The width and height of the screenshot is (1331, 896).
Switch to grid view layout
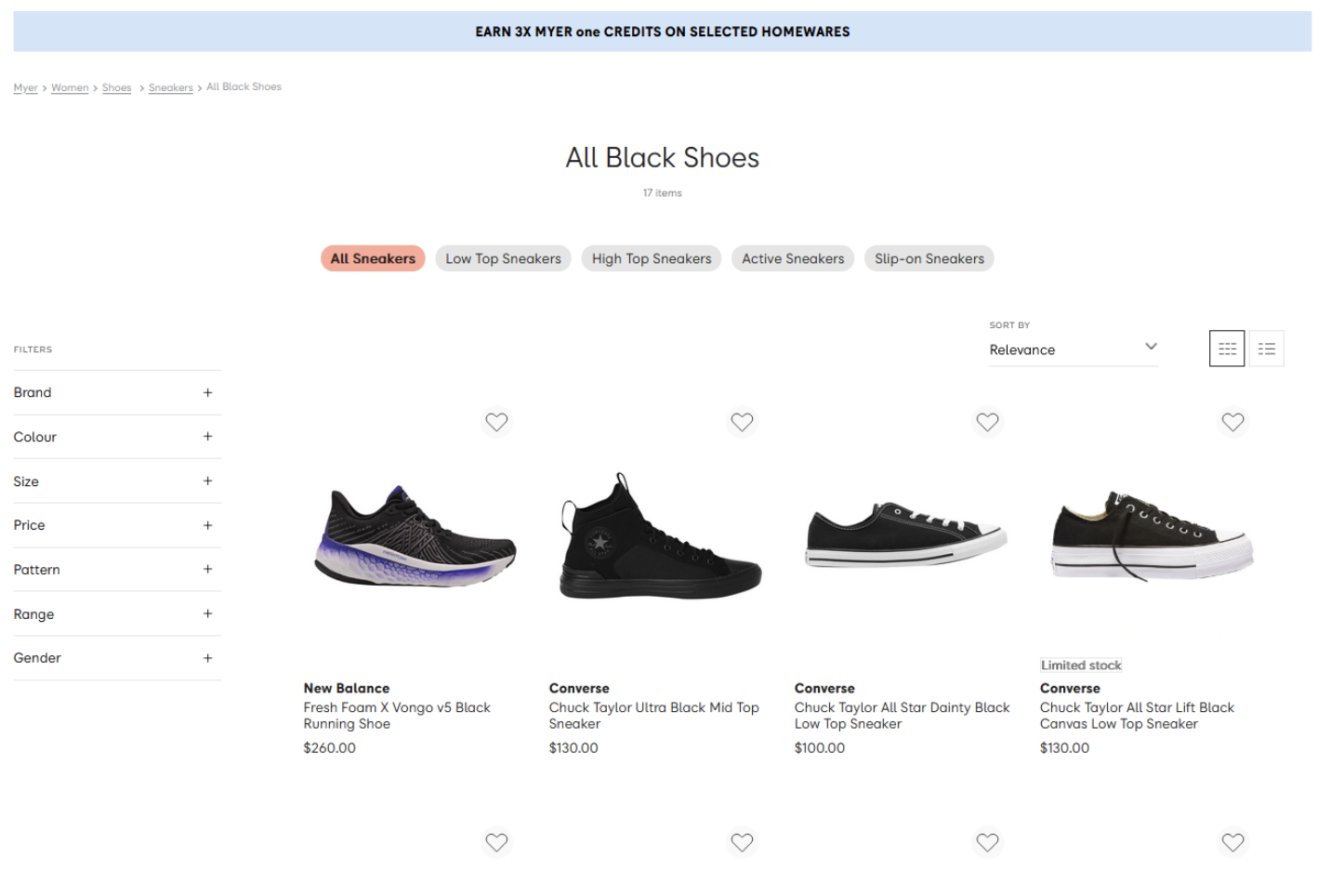(x=1227, y=348)
